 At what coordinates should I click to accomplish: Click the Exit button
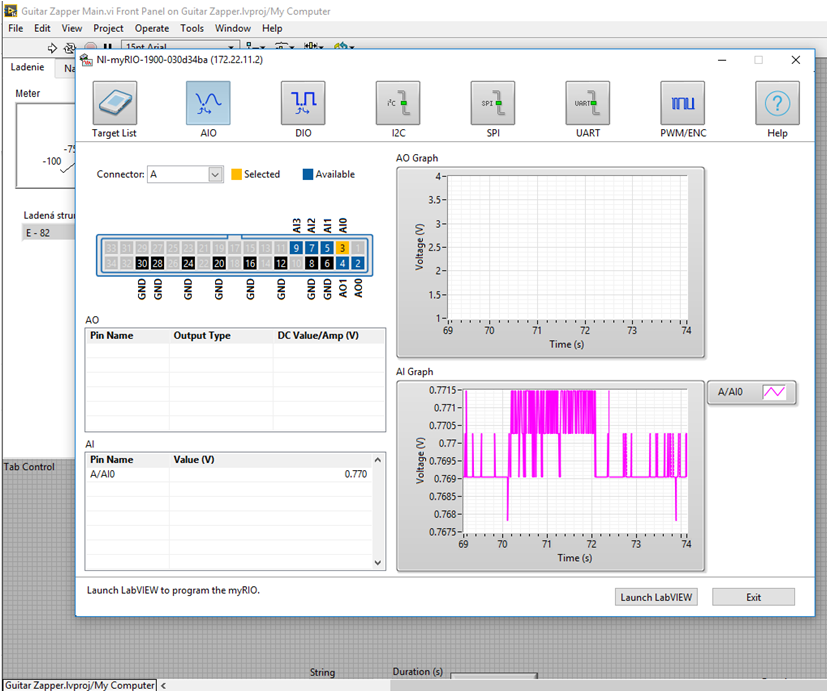(x=754, y=597)
